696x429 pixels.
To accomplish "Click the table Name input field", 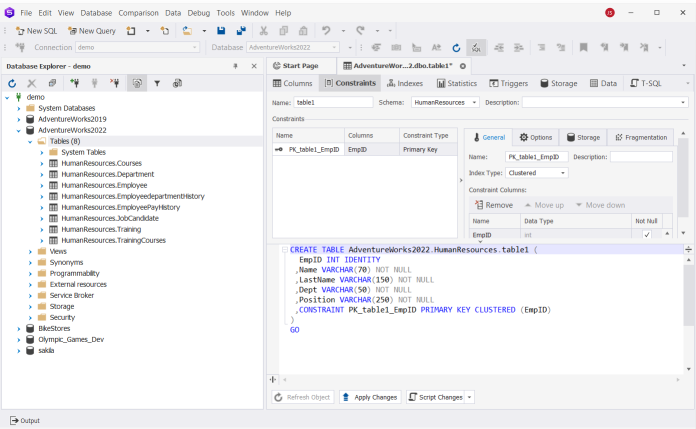I will click(333, 102).
